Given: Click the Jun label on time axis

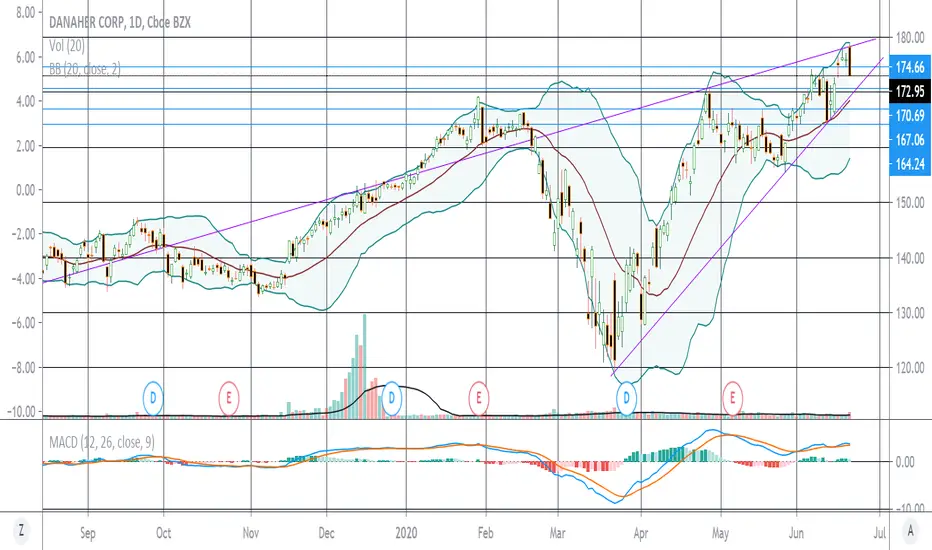Looking at the screenshot, I should pos(796,533).
